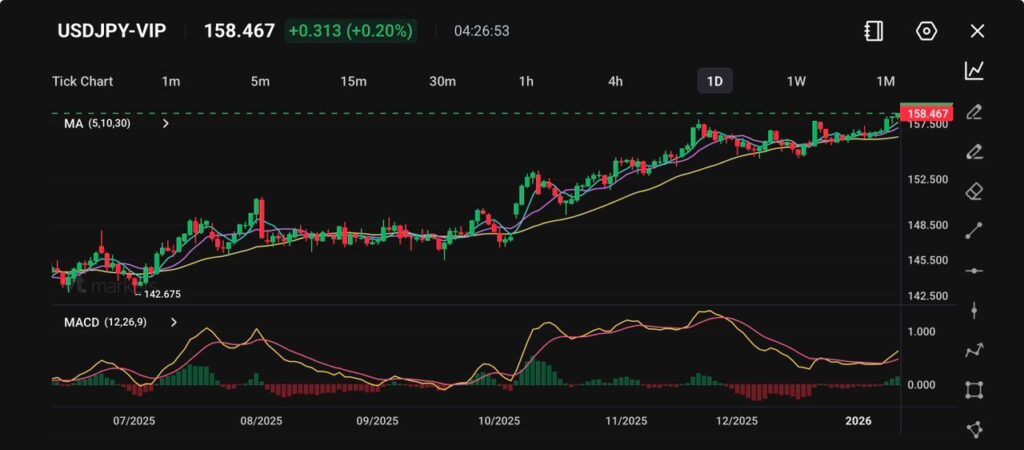Expand the MA (5,10,30) indicator settings
Image resolution: width=1024 pixels, height=450 pixels.
pyautogui.click(x=166, y=123)
